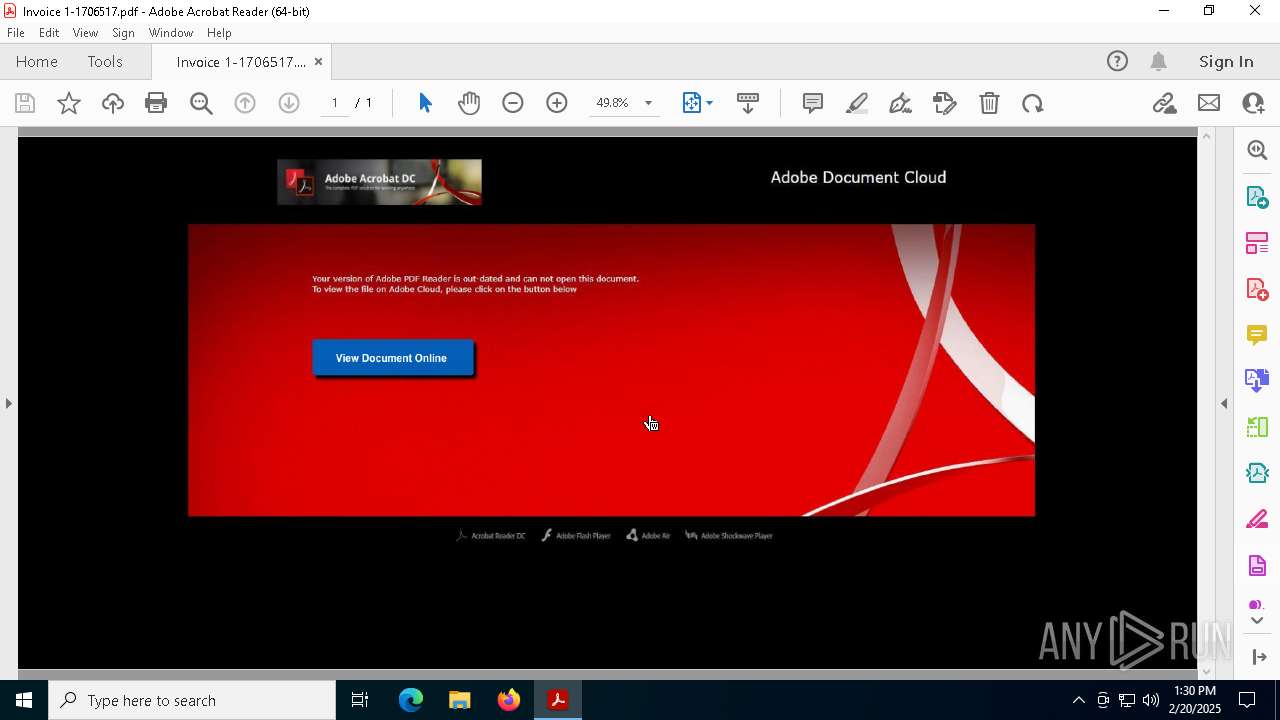Open the Help menu
Viewport: 1280px width, 720px height.
(x=219, y=33)
